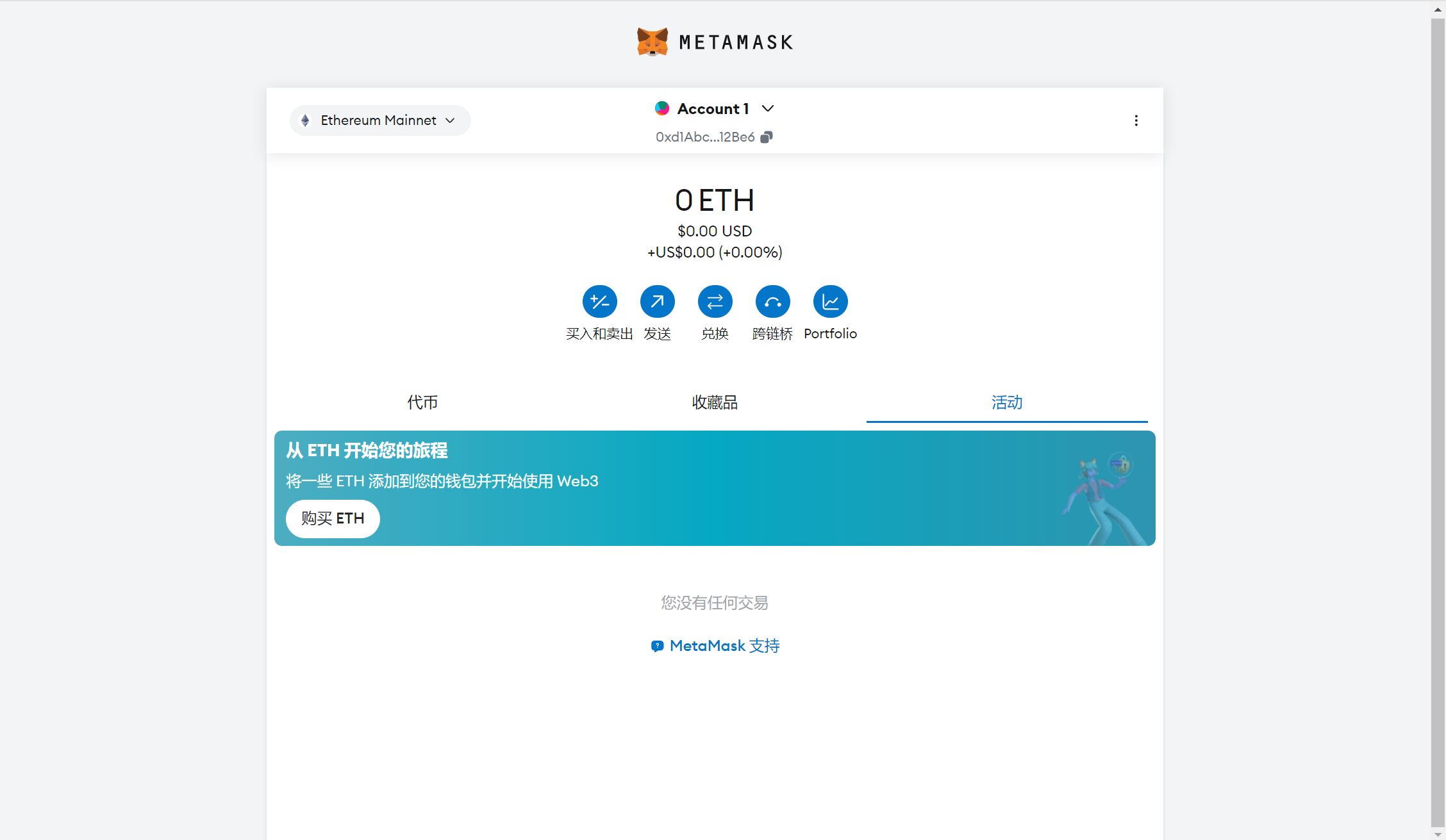The width and height of the screenshot is (1446, 840).
Task: Click the Ethereum diamond network icon
Action: 305,120
